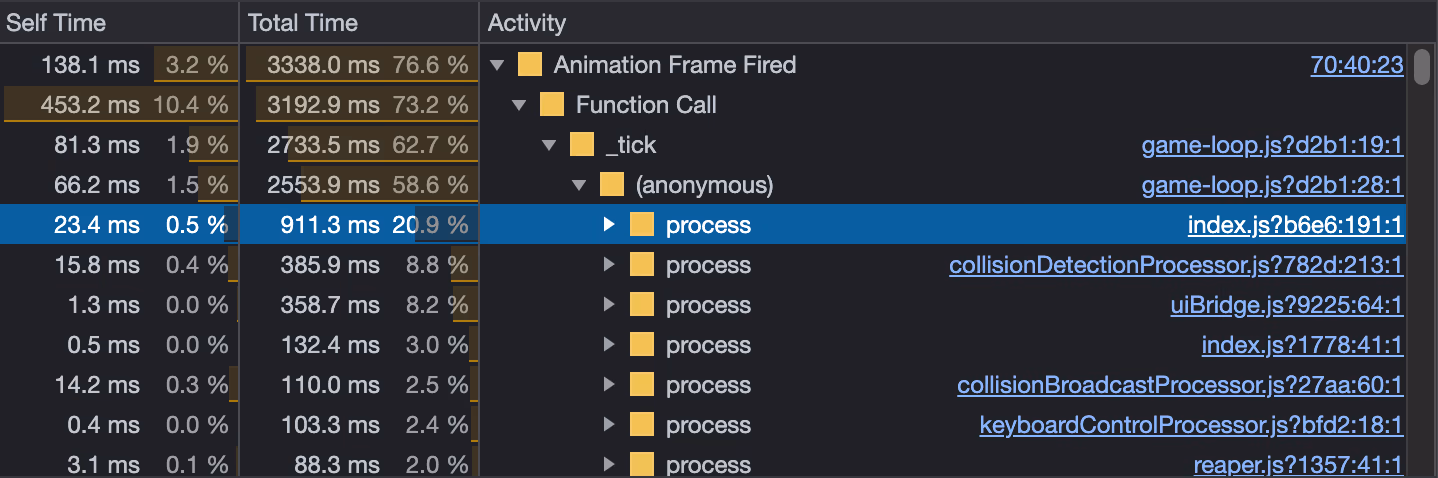Screen dimensions: 1438x478
Task: Click yellow icon of keyboardControlProcessor process row
Action: tap(642, 425)
